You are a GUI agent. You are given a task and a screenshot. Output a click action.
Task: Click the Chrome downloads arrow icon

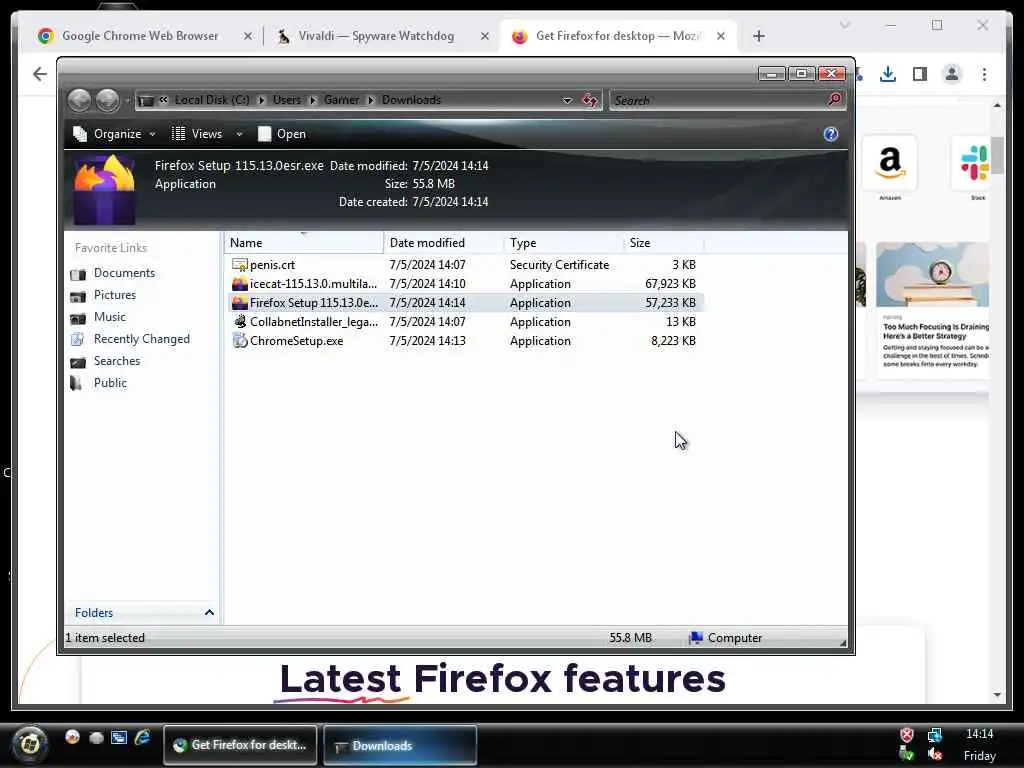(888, 74)
